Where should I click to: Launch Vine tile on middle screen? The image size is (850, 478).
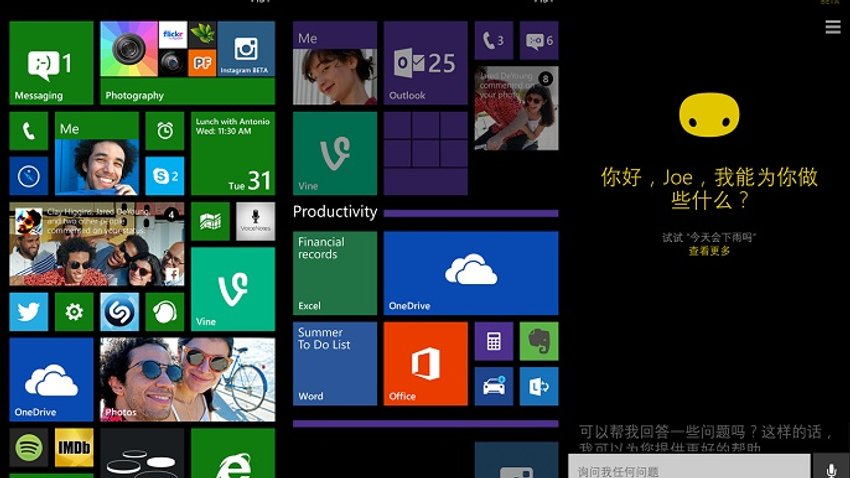[335, 153]
